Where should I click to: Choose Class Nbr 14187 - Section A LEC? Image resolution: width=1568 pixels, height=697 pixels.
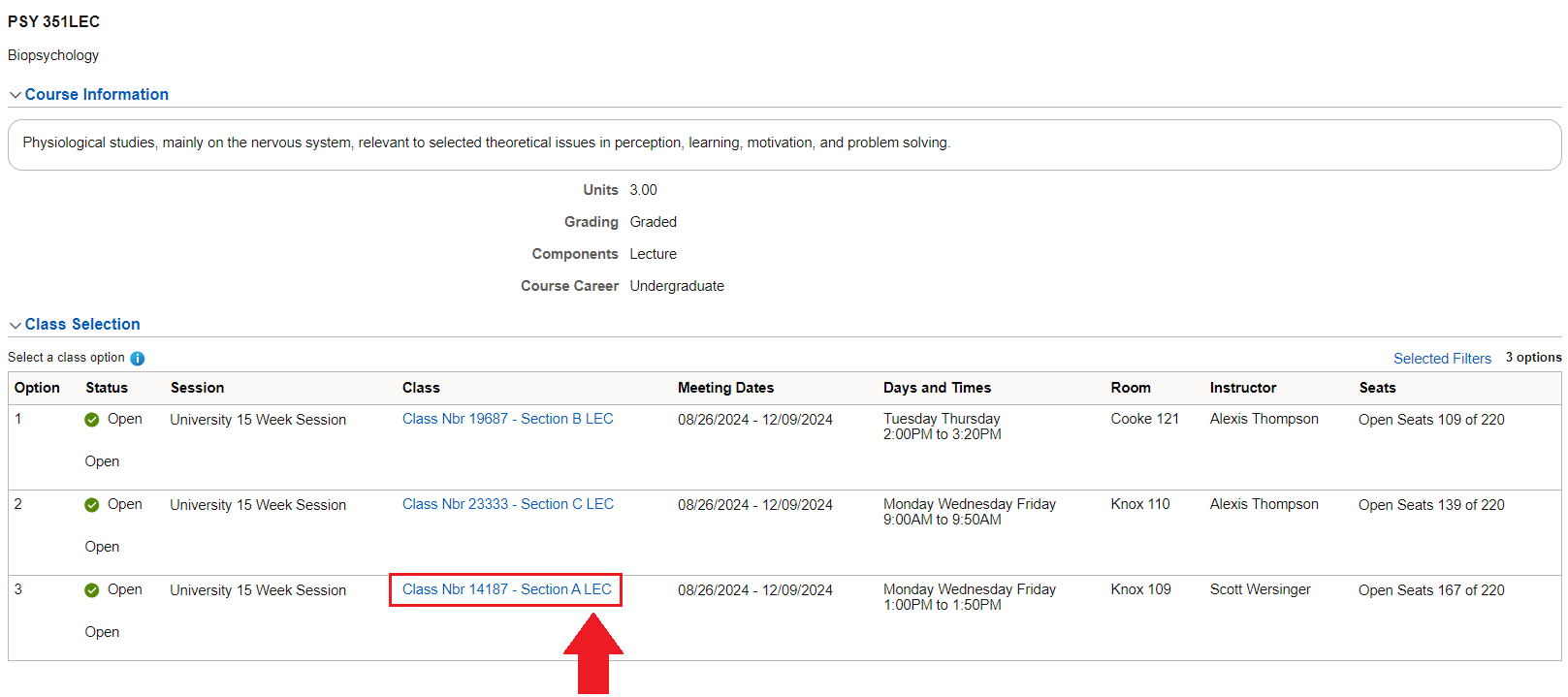(506, 589)
